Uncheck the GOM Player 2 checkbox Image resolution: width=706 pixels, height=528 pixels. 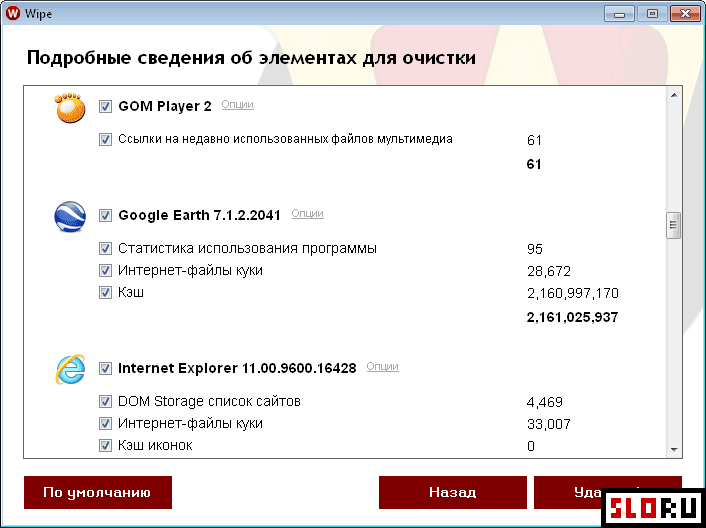[x=105, y=107]
